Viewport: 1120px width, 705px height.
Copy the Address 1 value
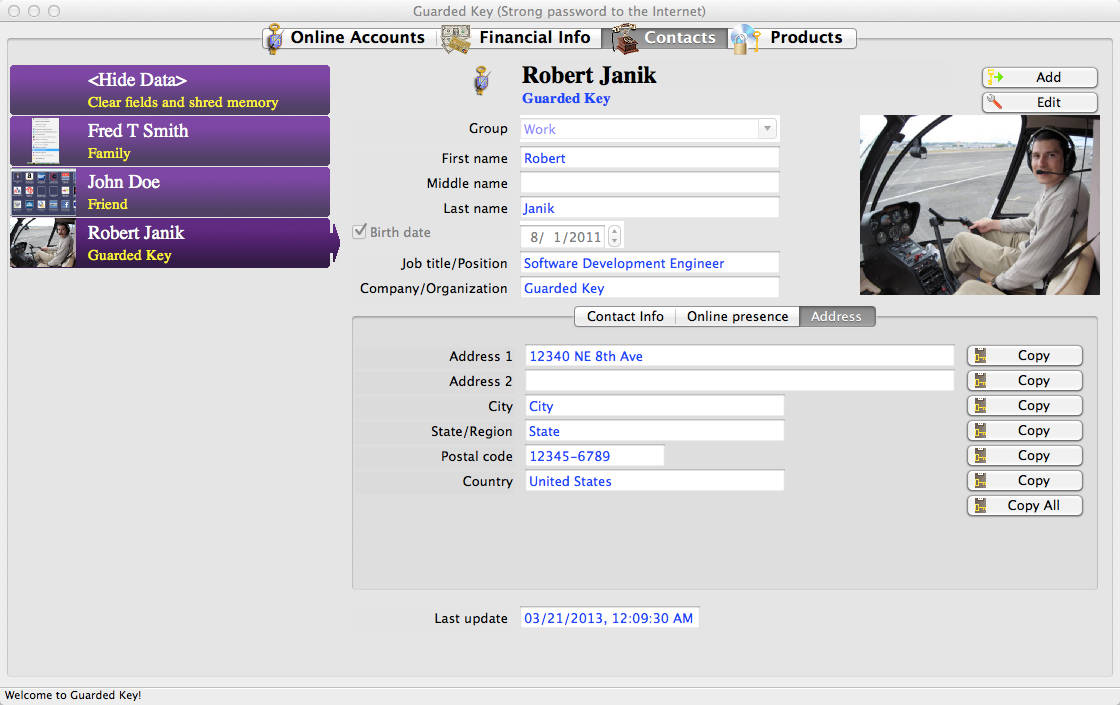1025,356
